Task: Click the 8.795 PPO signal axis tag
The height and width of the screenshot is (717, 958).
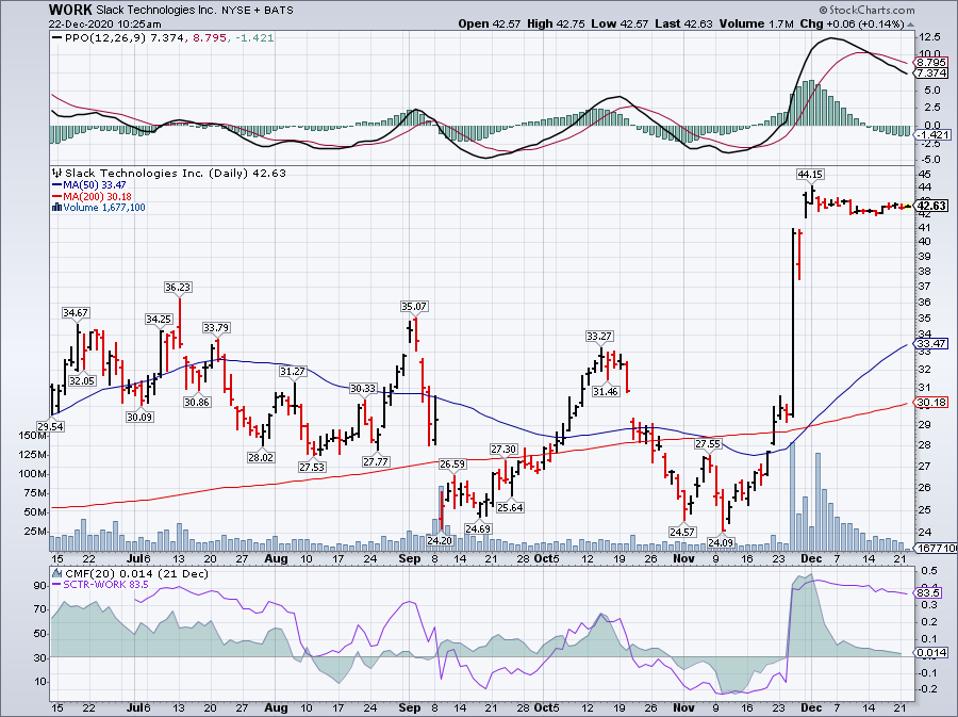Action: pos(931,62)
